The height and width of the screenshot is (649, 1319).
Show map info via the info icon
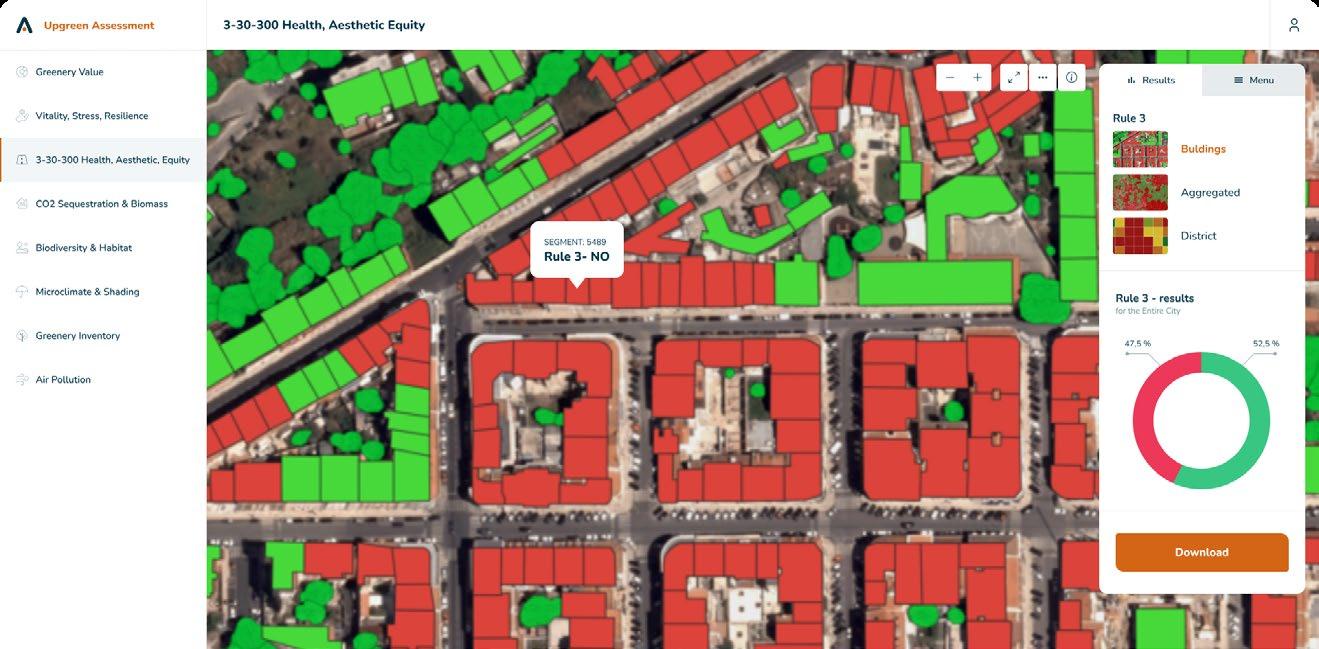[1071, 78]
